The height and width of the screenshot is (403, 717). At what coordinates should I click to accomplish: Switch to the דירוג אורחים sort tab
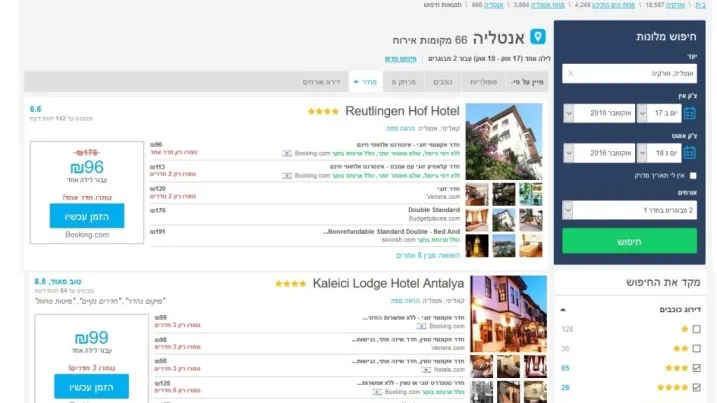[321, 82]
